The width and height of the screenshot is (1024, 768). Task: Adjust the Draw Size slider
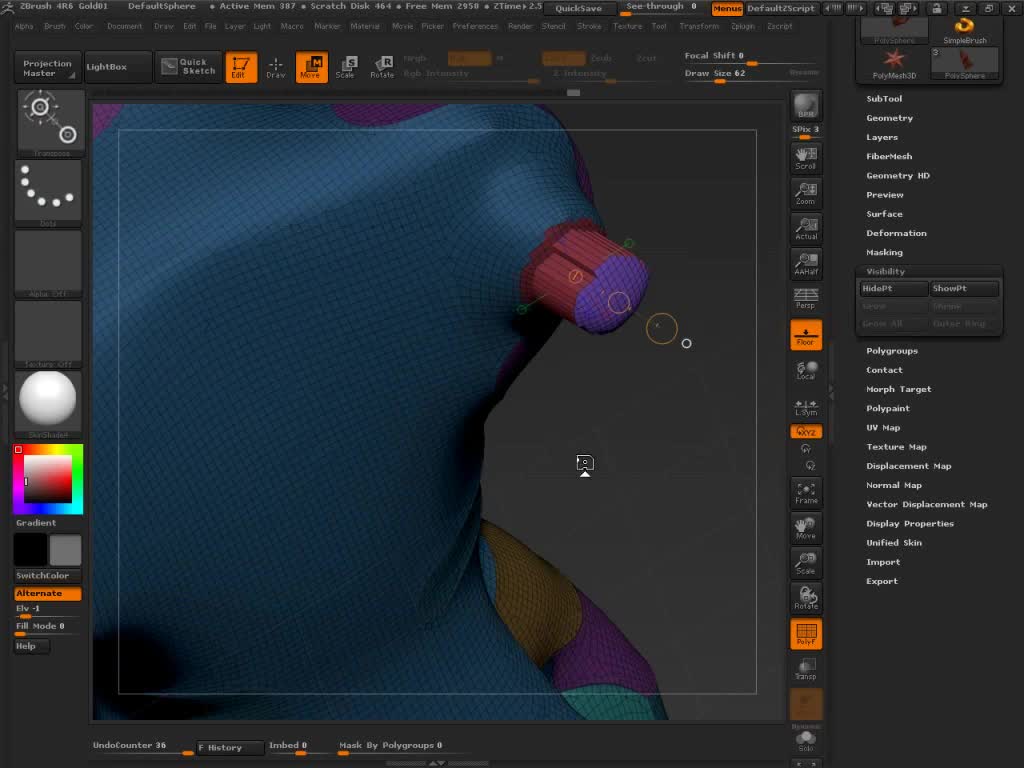[751, 75]
